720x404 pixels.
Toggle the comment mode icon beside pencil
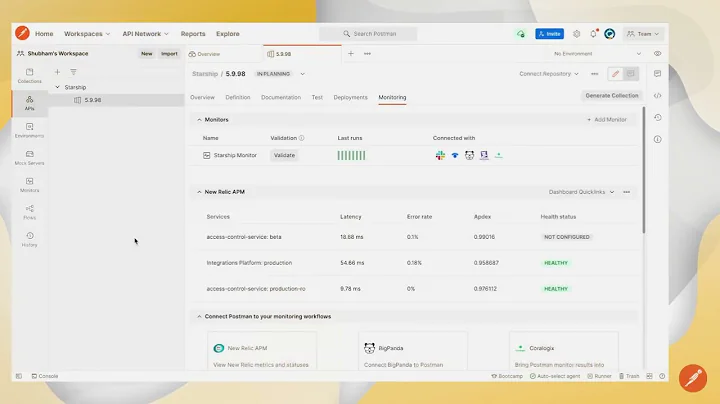[x=631, y=74]
